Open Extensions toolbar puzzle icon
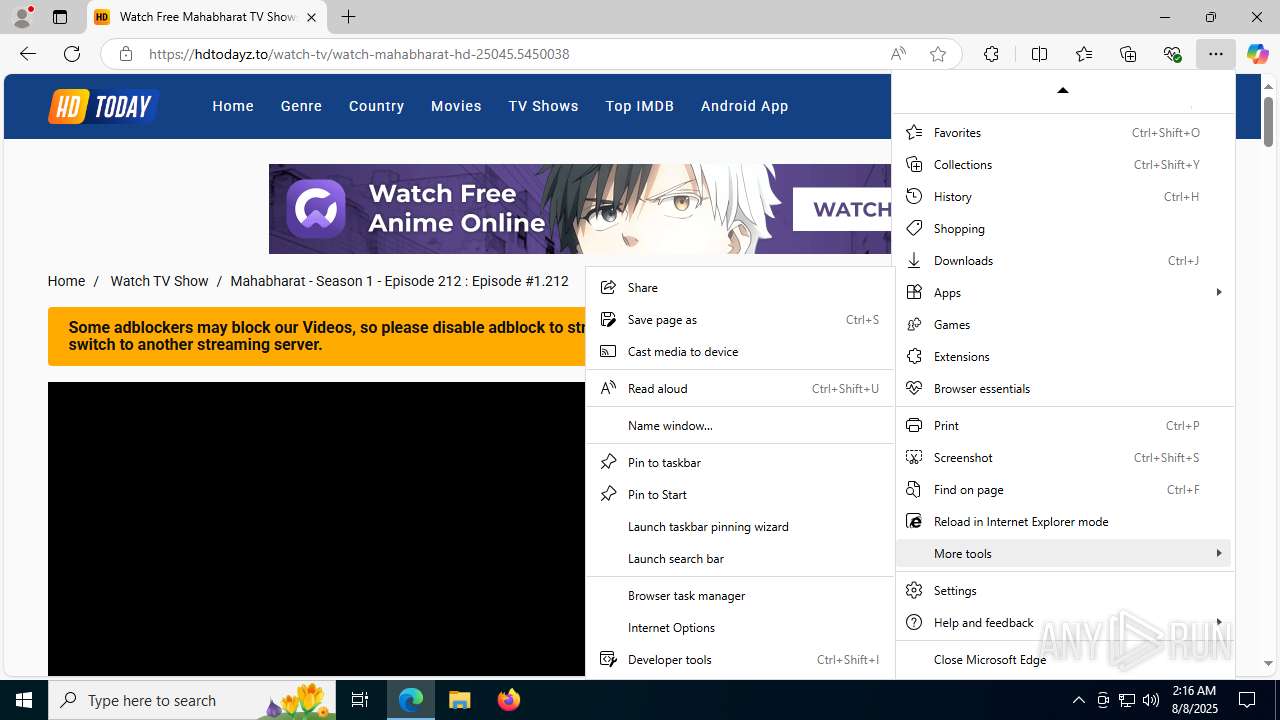This screenshot has width=1280, height=720. pos(991,54)
